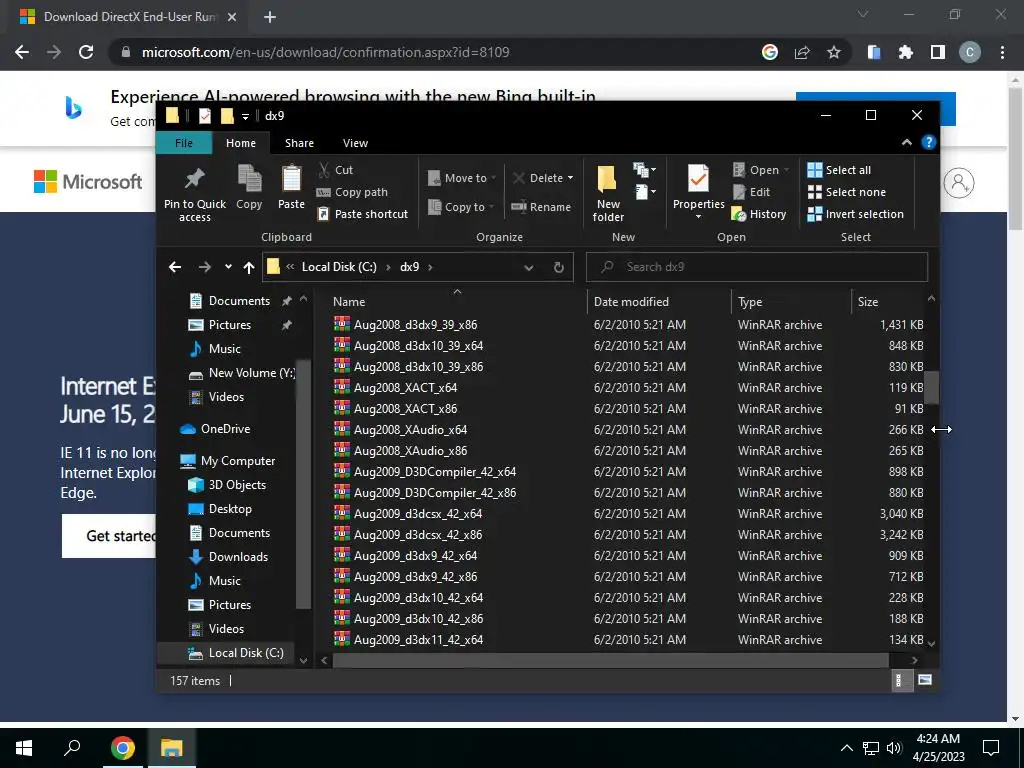Click Paste shortcut in the ribbon
This screenshot has height=768, width=1024.
[x=363, y=214]
